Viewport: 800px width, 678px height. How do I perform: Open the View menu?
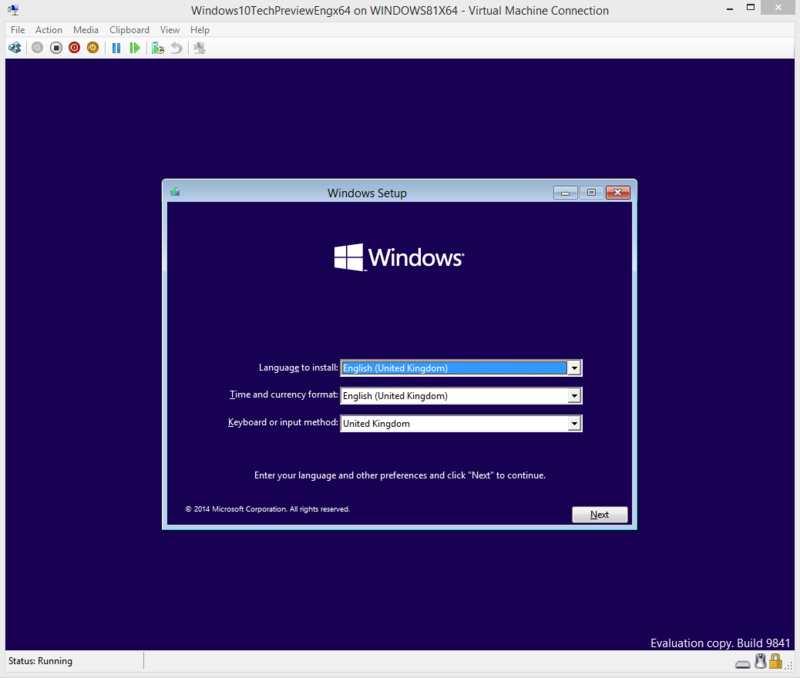[x=170, y=30]
